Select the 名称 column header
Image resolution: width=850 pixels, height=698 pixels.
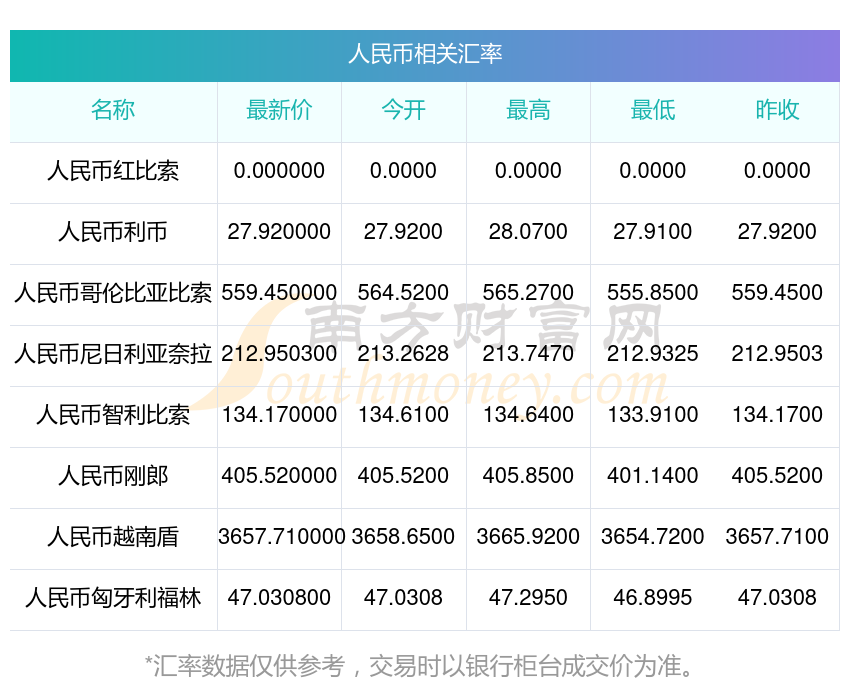click(113, 111)
